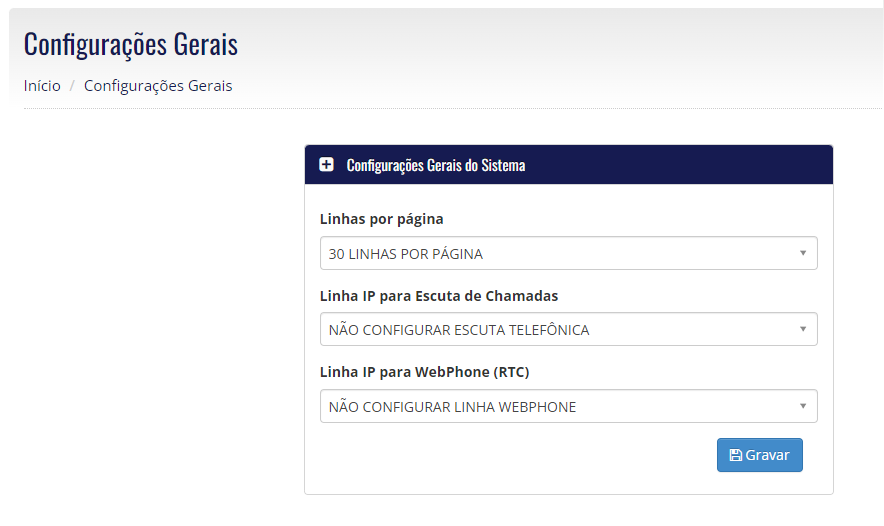Select the 30 LINHAS POR PÁGINA combo box
The width and height of the screenshot is (884, 526).
tap(568, 253)
